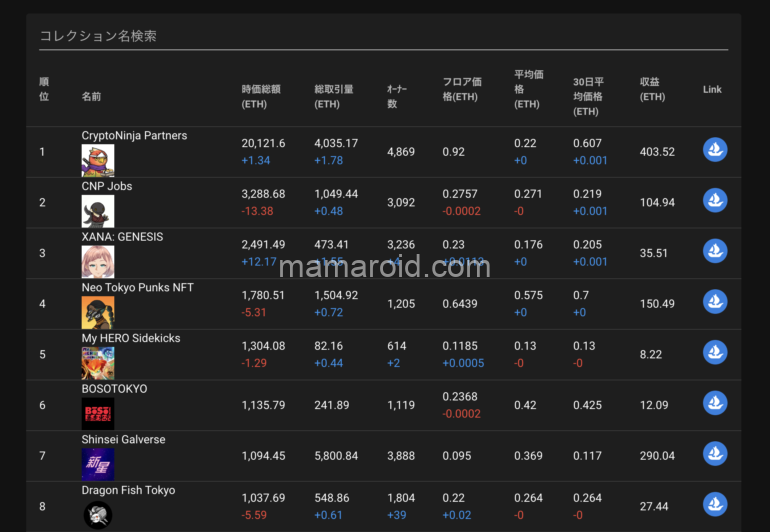The height and width of the screenshot is (532, 770).
Task: Click the Neo Tokyo Punks NFT name
Action: click(x=137, y=288)
